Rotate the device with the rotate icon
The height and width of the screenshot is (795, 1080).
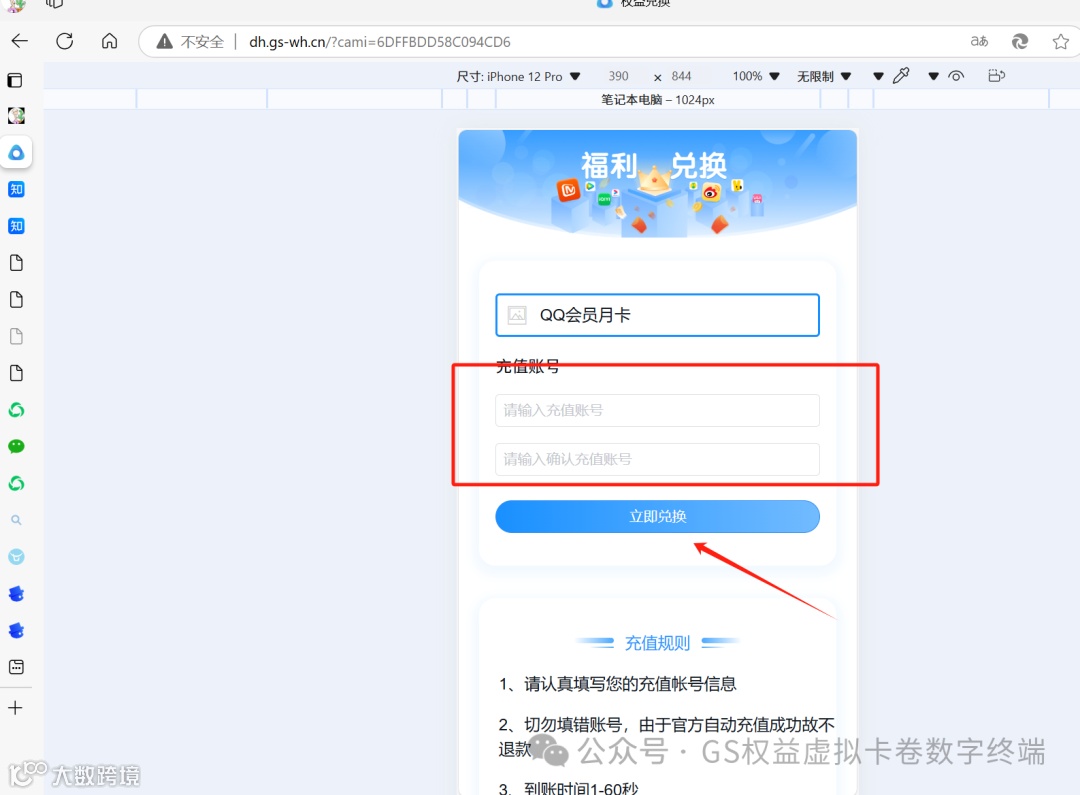(997, 76)
